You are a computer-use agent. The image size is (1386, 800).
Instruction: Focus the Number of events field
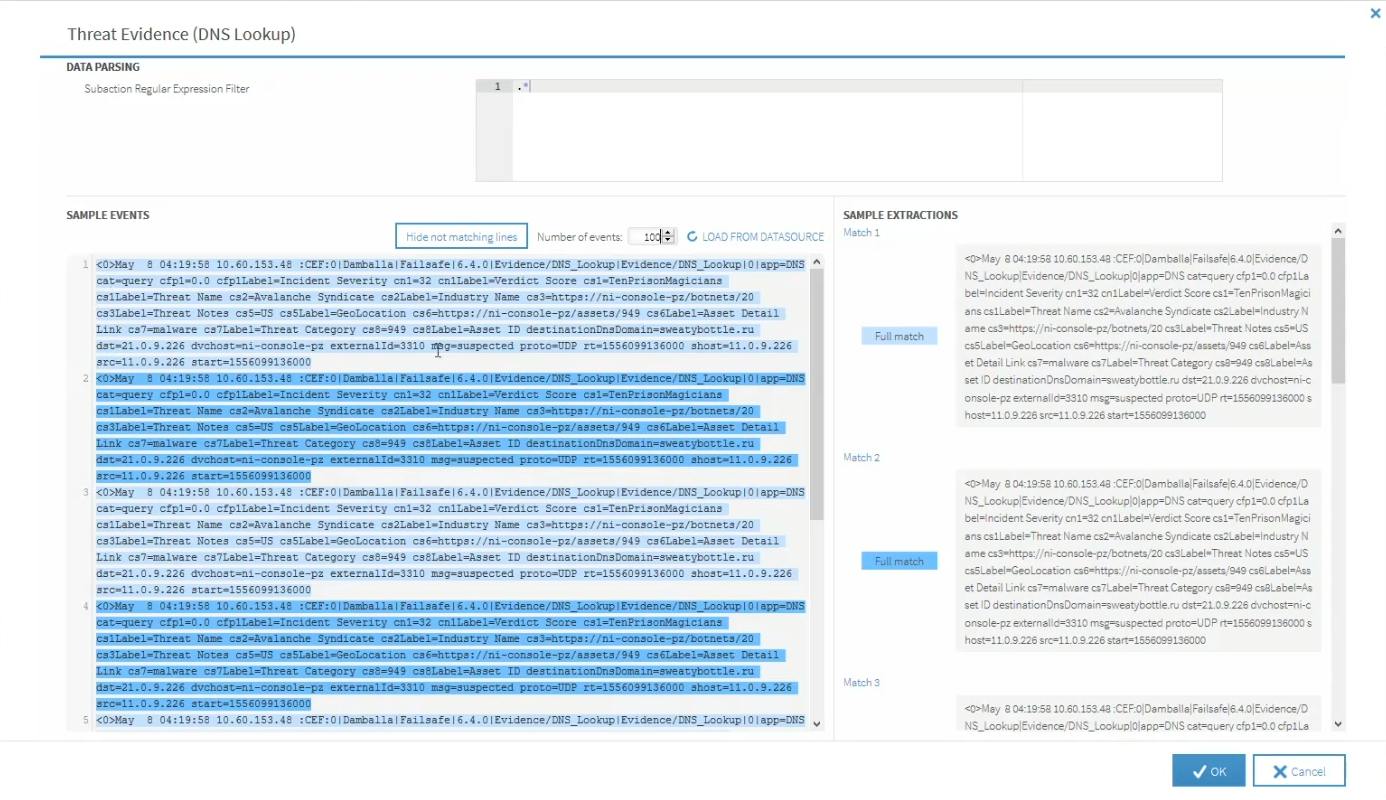pos(645,237)
